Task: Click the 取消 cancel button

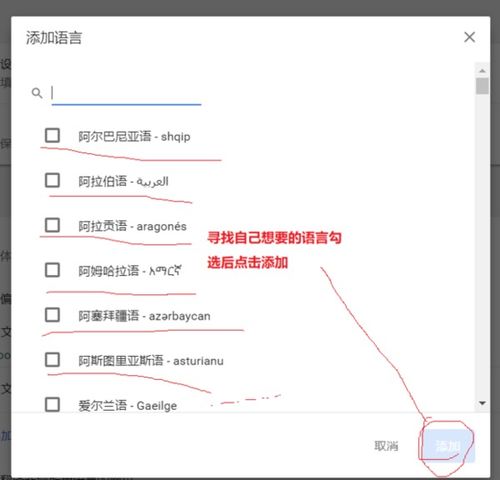Action: coord(386,446)
